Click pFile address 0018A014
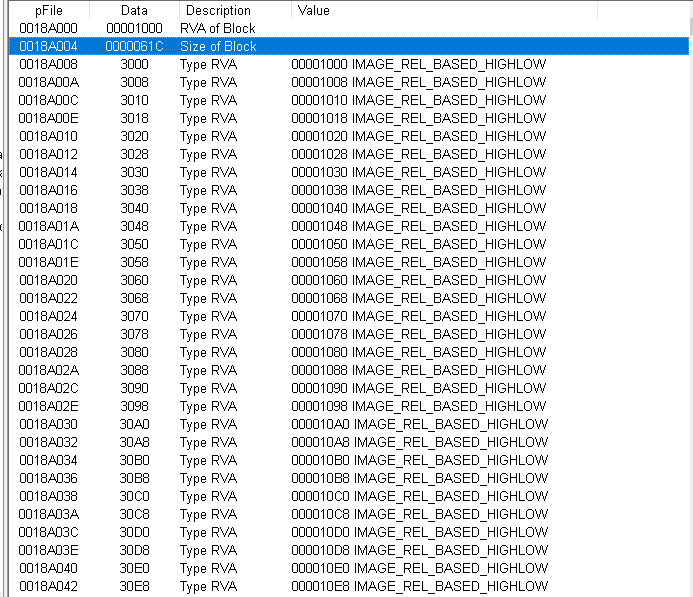This screenshot has width=693, height=597. tap(49, 172)
